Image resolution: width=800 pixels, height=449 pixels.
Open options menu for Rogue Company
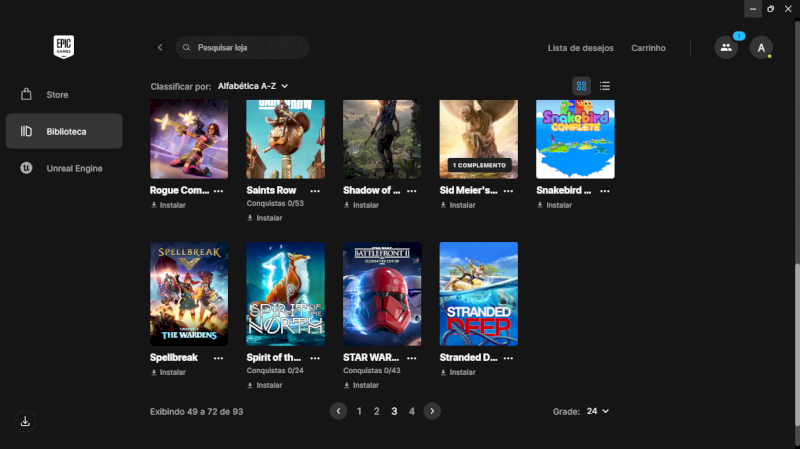tap(218, 191)
